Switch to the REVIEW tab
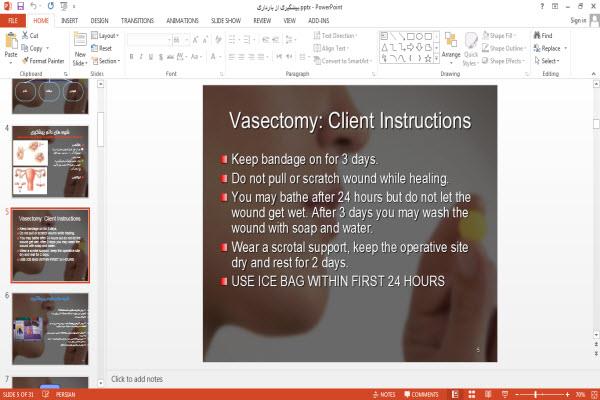 [262, 21]
